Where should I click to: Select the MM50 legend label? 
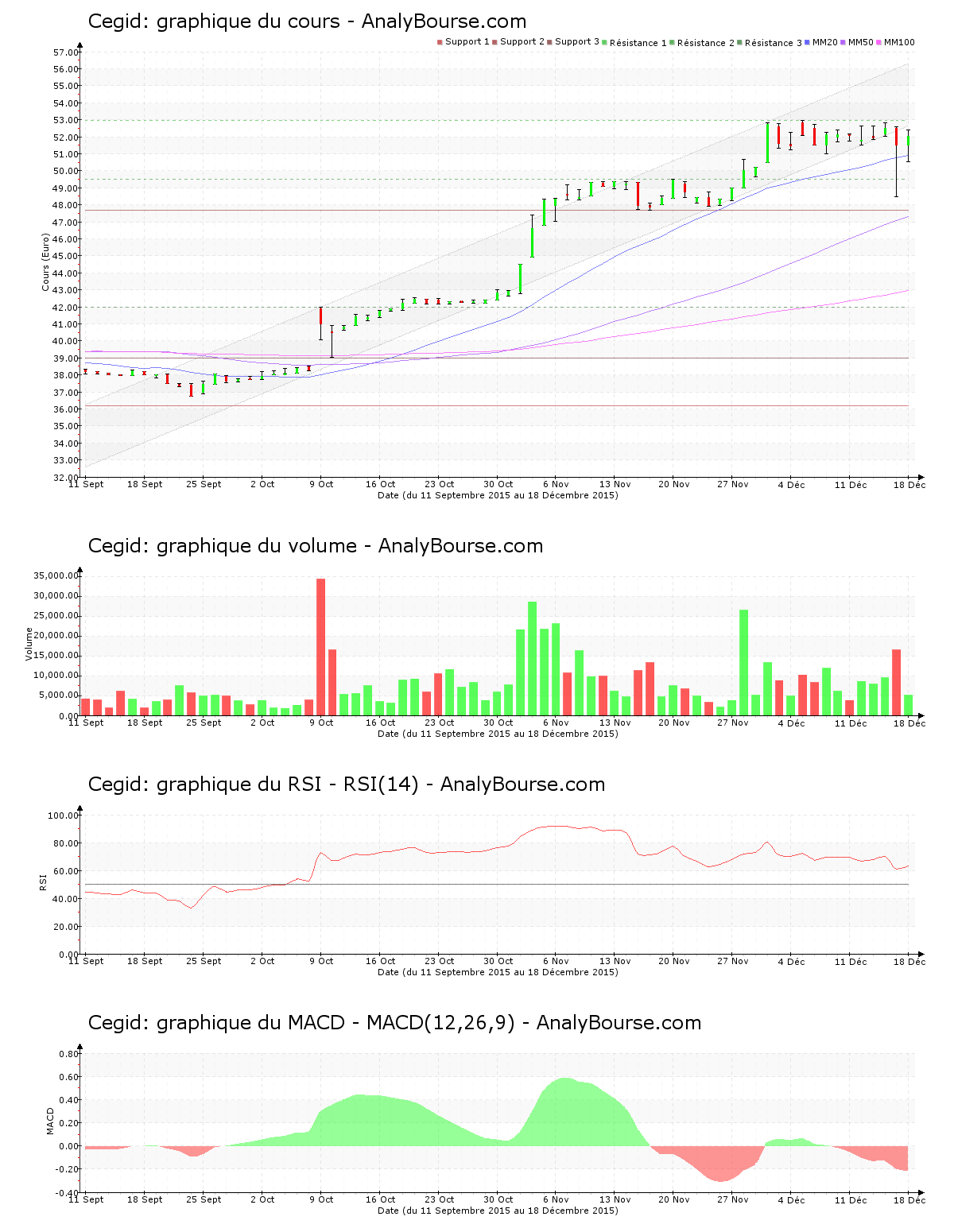coord(861,42)
